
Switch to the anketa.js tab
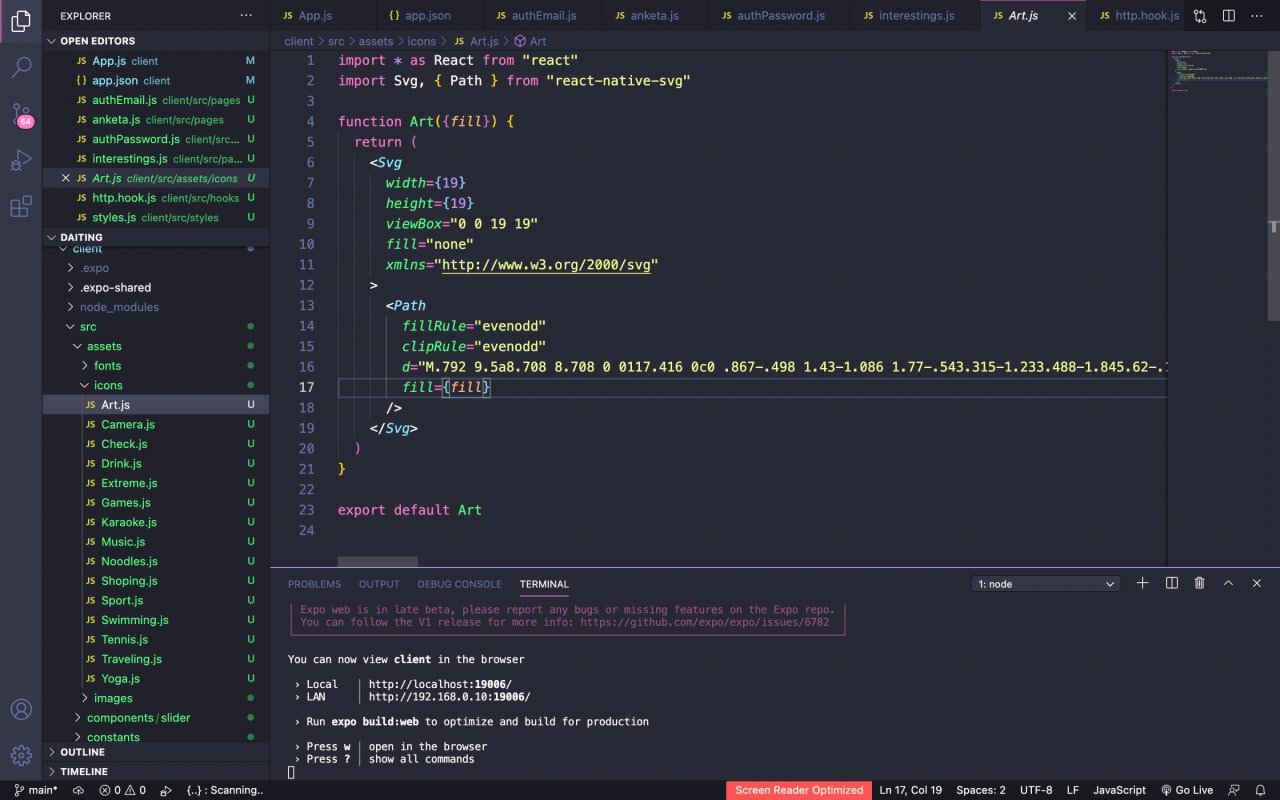(656, 16)
